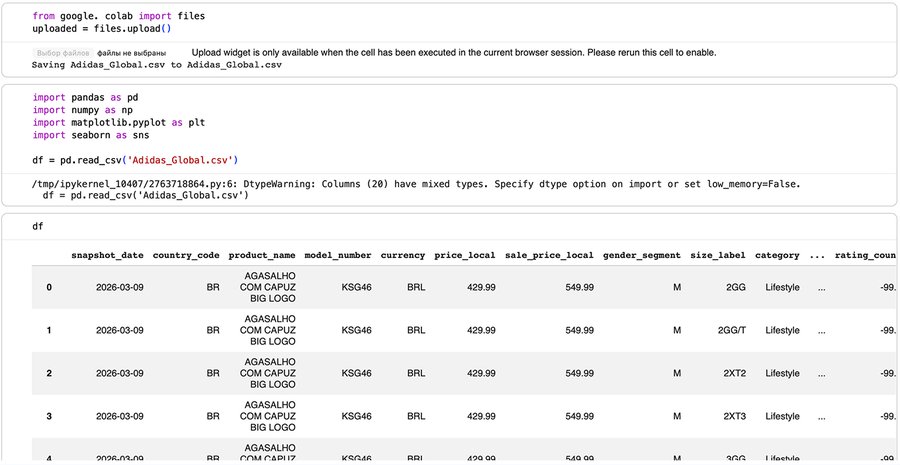Image resolution: width=900 pixels, height=465 pixels.
Task: Click the product name cell in row 2
Action: point(267,373)
